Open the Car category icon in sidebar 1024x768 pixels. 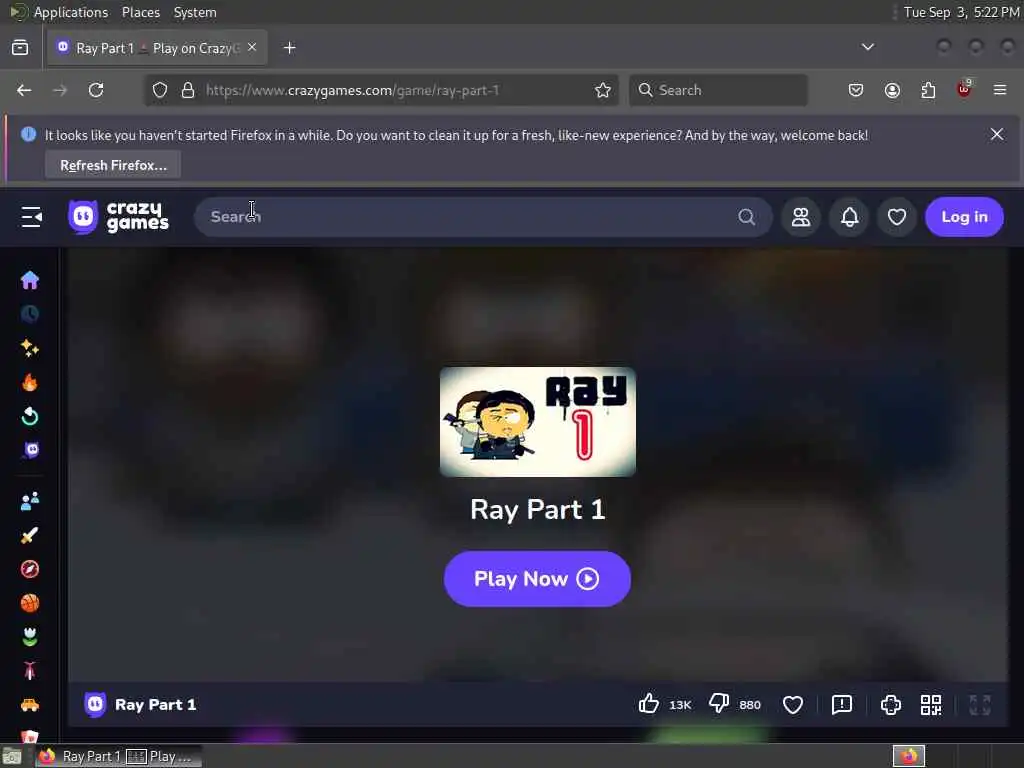pos(29,705)
